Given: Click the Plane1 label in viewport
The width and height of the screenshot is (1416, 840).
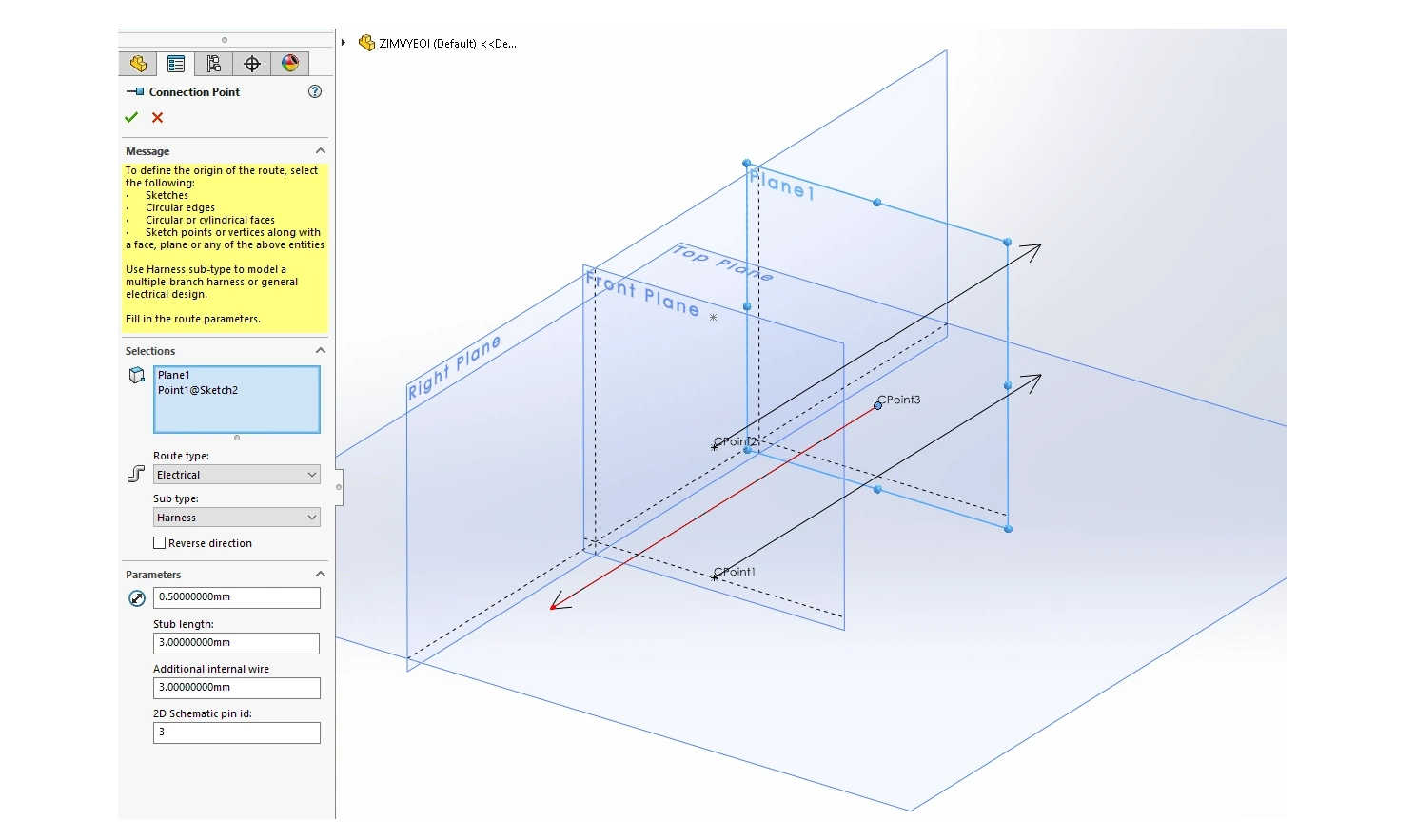Looking at the screenshot, I should (x=781, y=185).
